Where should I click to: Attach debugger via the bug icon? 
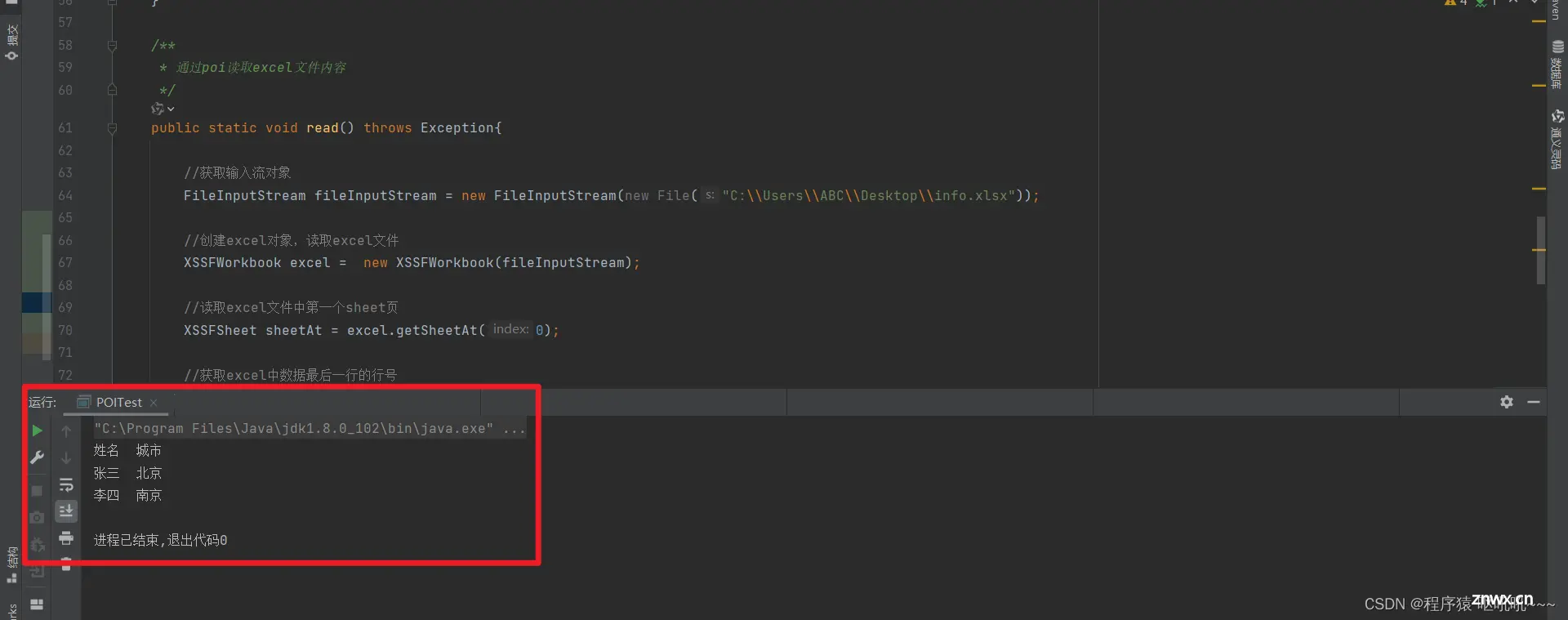click(x=37, y=545)
